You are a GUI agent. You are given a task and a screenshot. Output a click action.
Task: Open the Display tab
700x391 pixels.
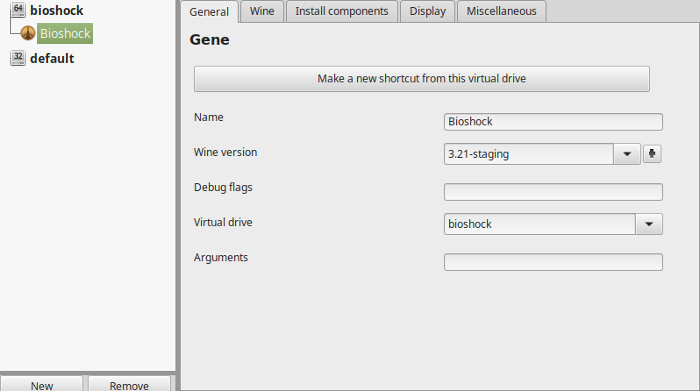[x=428, y=11]
